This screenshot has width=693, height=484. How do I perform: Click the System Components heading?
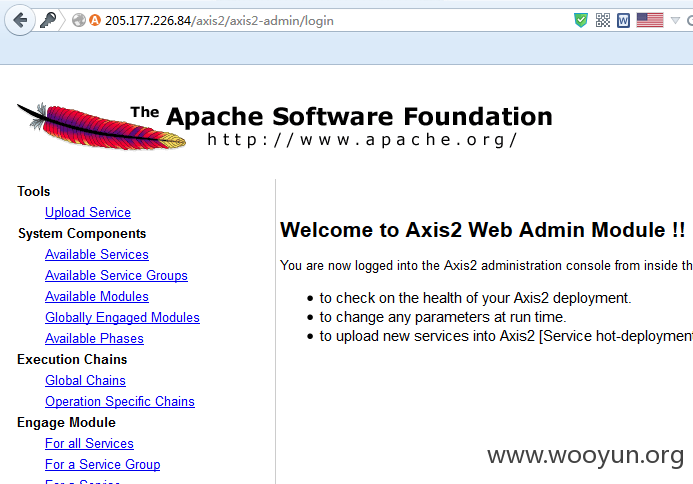tap(82, 233)
